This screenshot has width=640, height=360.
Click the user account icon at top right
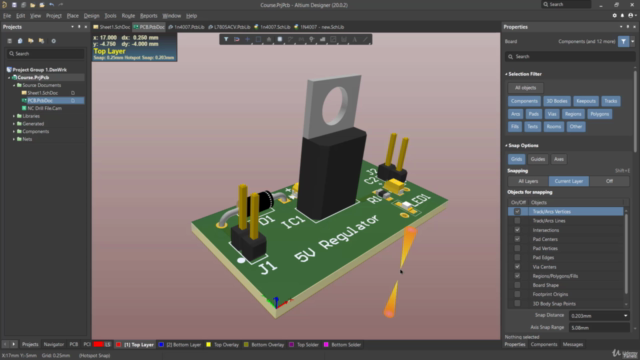click(x=631, y=16)
